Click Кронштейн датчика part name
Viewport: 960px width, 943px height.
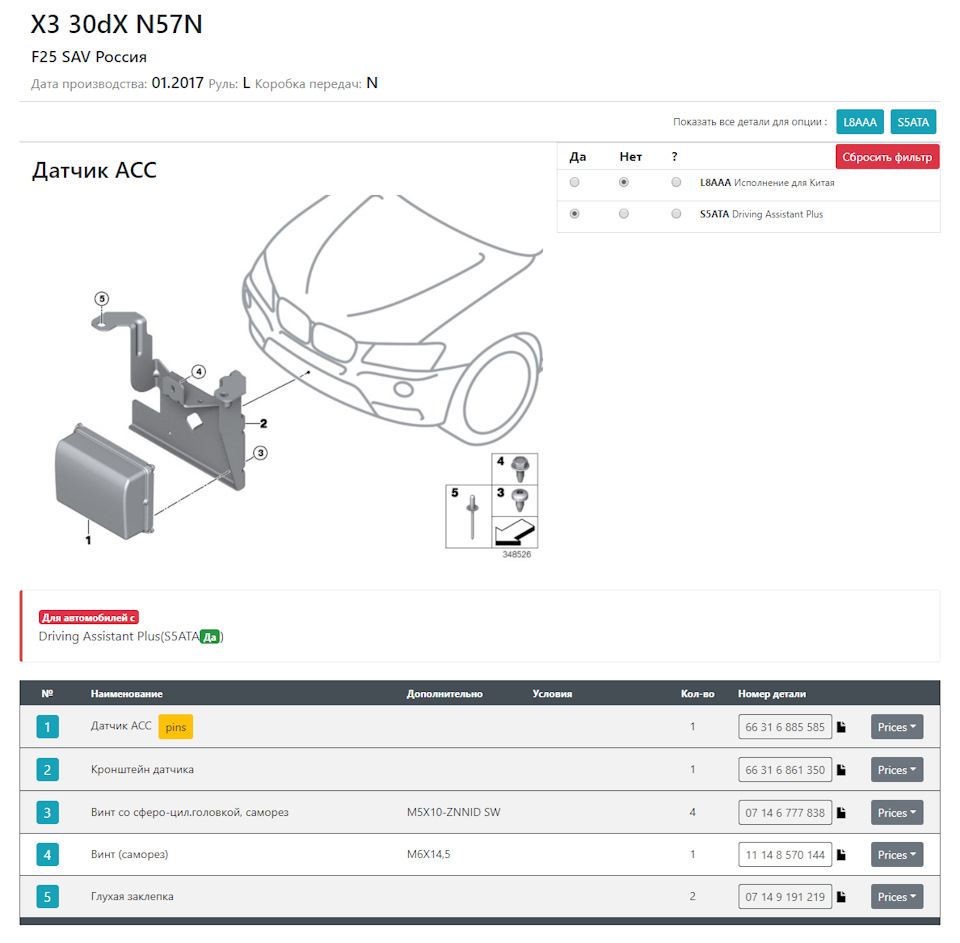point(142,770)
